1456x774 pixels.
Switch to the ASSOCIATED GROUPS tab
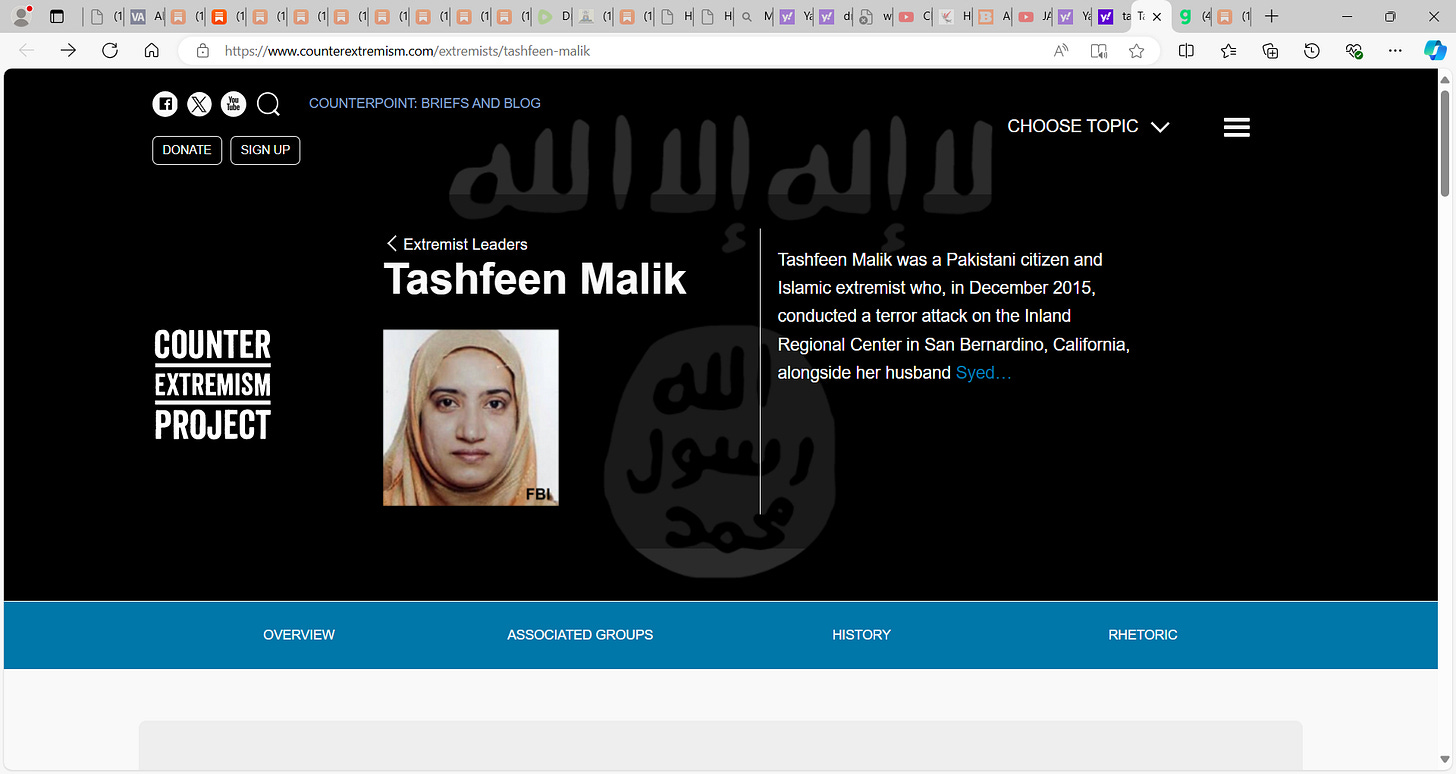coord(580,635)
